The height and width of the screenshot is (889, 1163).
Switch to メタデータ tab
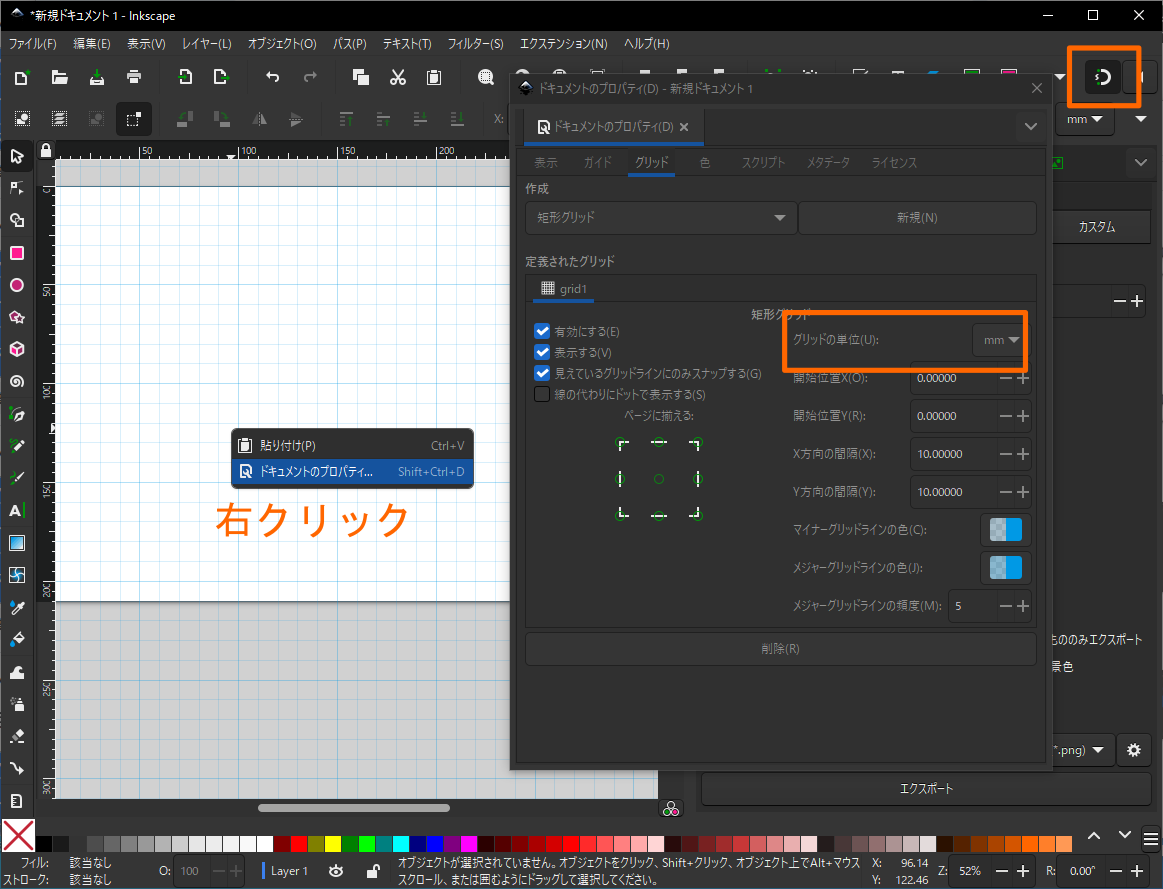828,162
